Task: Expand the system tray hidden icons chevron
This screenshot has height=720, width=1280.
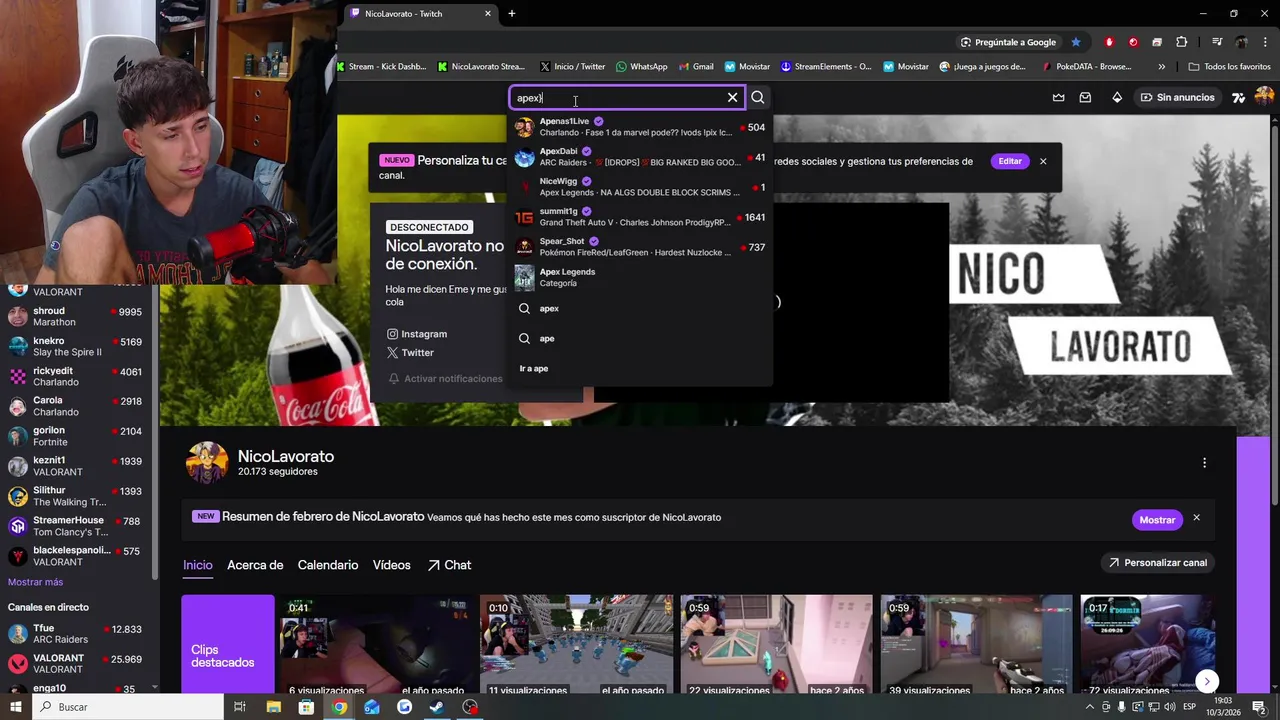Action: [1090, 707]
